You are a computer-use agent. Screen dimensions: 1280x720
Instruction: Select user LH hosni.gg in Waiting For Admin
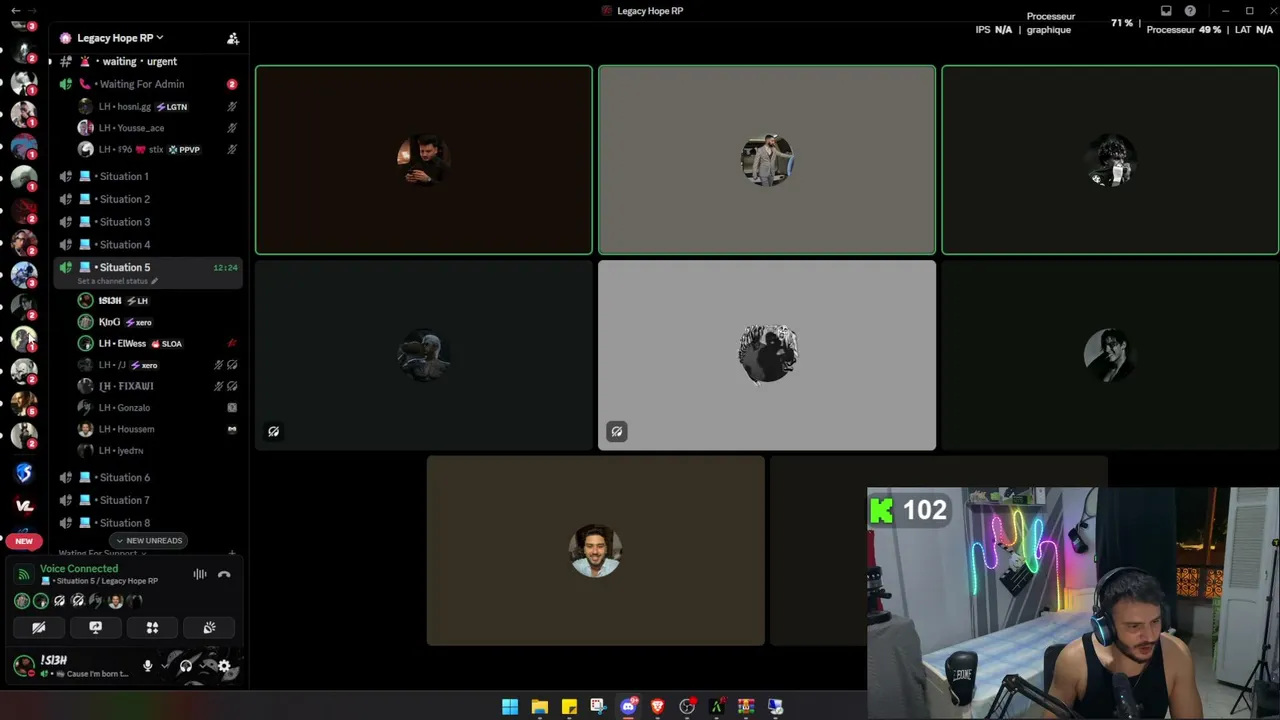(x=158, y=107)
